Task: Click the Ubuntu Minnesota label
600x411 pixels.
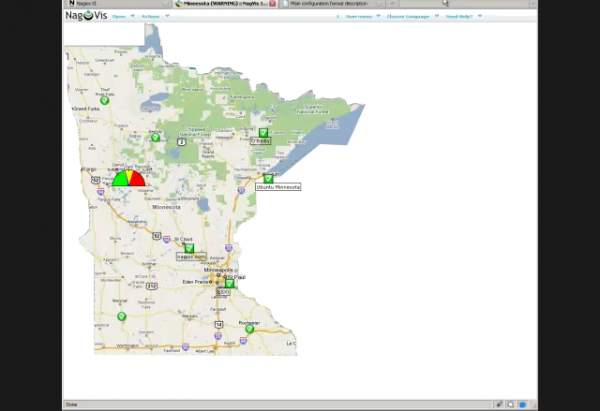Action: pyautogui.click(x=278, y=187)
